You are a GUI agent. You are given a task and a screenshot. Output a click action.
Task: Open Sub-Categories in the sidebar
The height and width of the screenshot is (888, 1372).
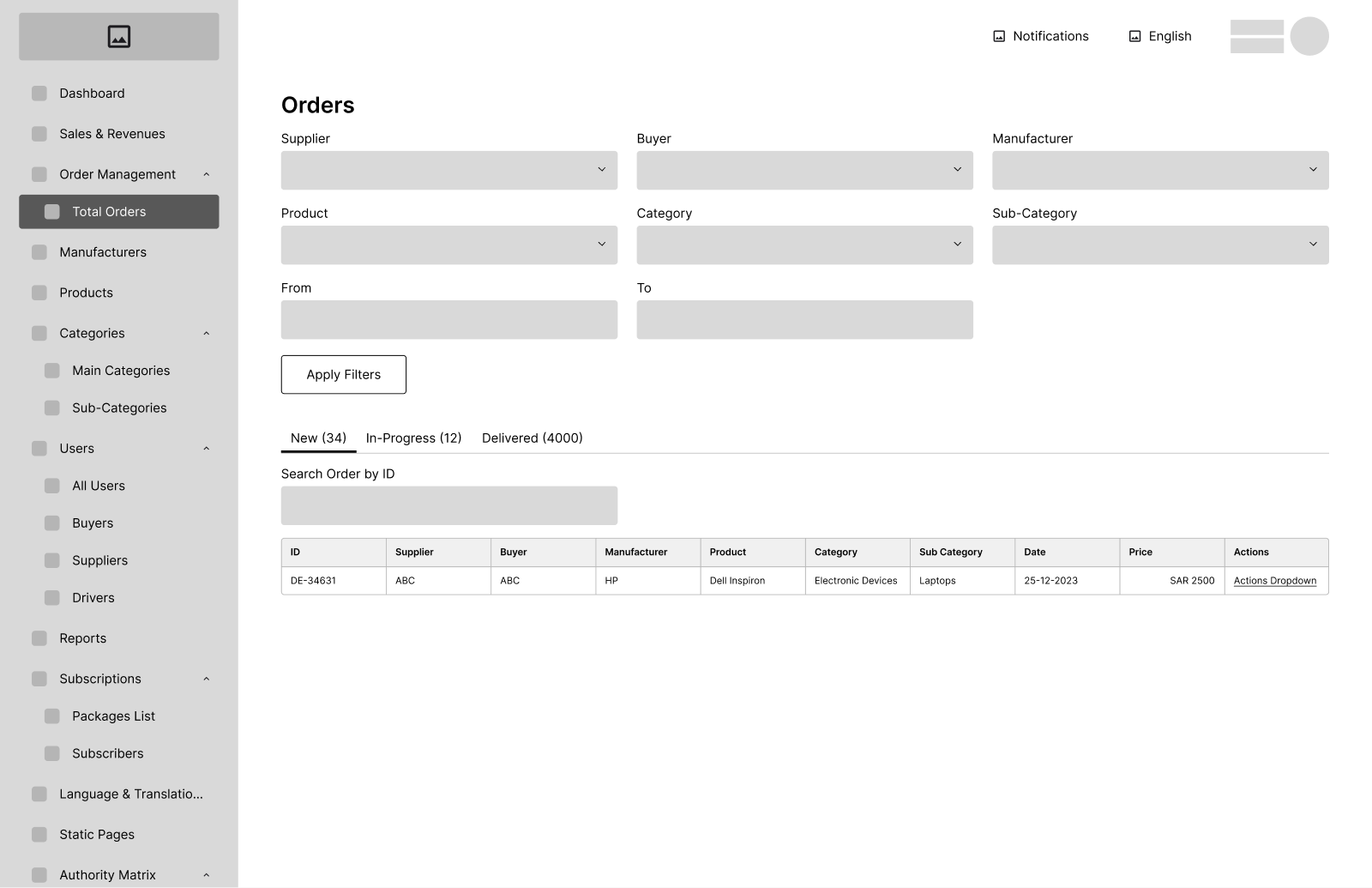119,408
